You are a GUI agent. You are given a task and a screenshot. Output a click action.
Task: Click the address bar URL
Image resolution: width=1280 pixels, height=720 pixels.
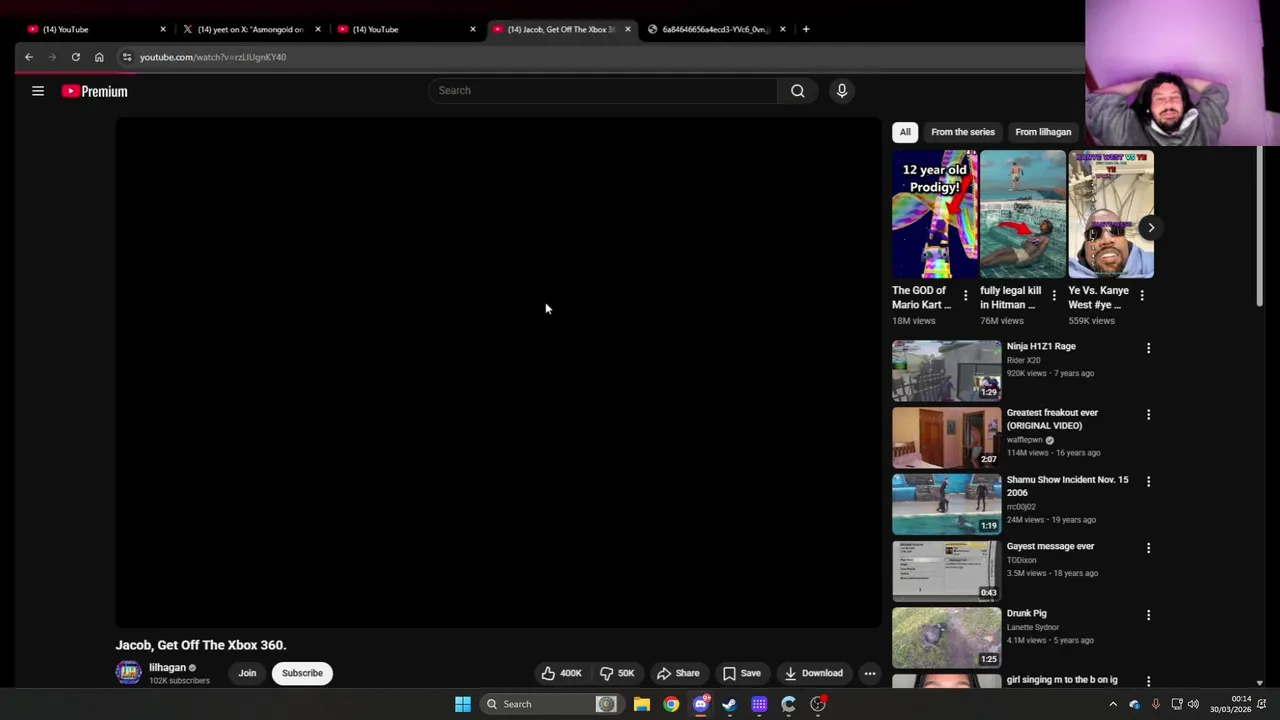[213, 57]
